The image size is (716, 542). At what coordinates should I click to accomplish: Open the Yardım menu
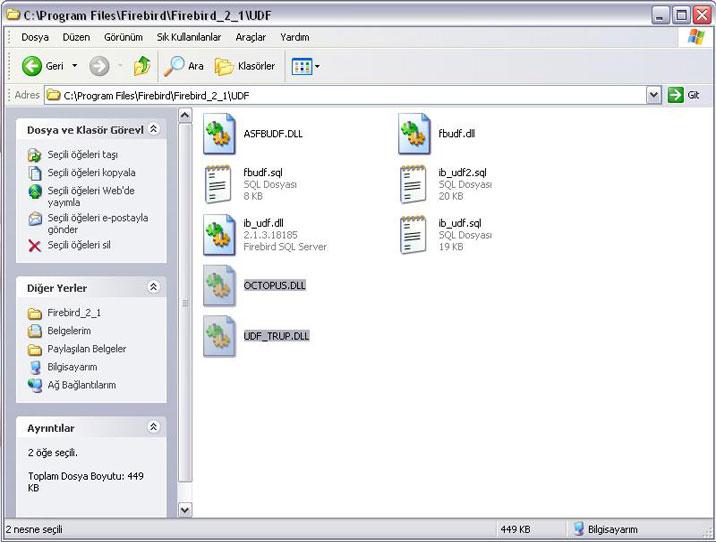pyautogui.click(x=295, y=37)
